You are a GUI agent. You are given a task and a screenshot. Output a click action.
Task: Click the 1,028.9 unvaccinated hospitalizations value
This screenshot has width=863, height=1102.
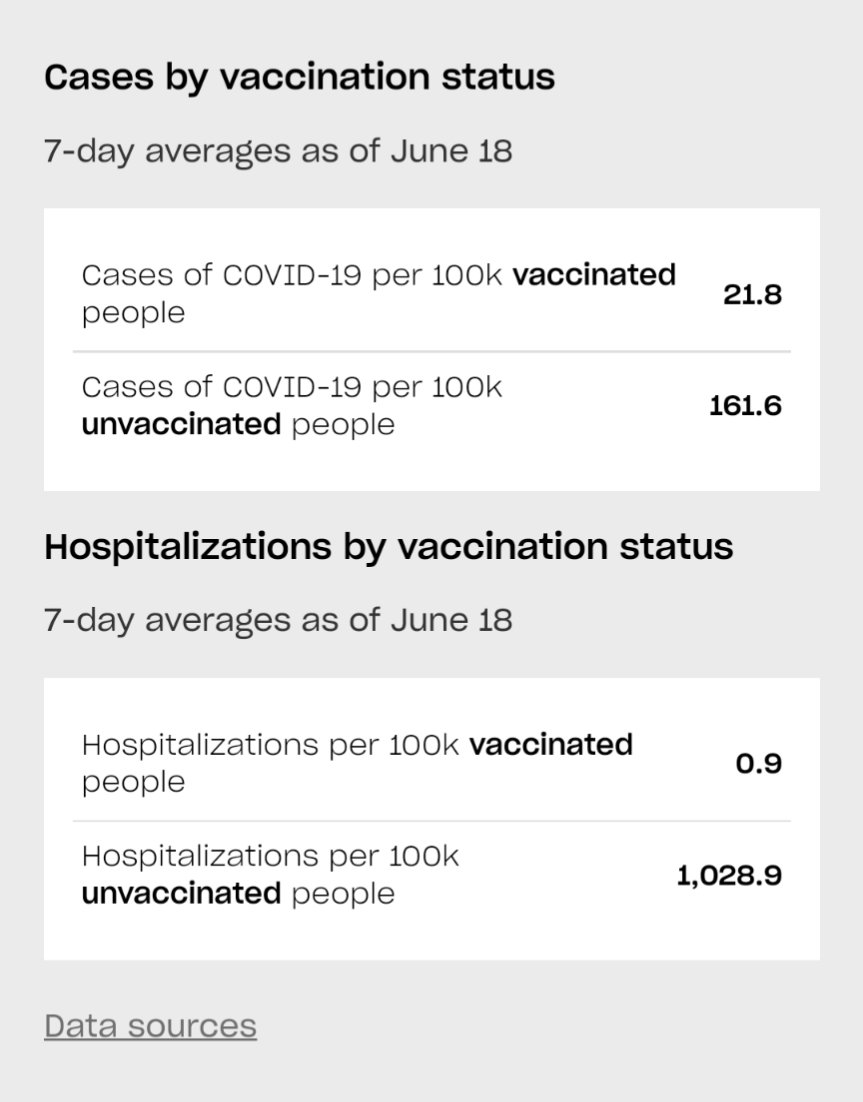pyautogui.click(x=729, y=876)
